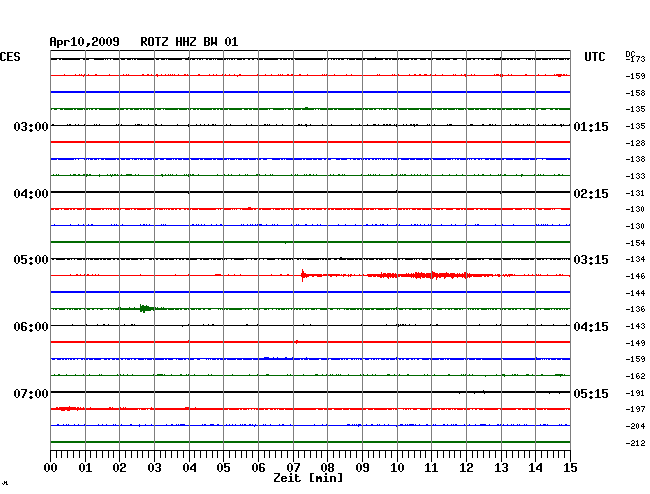
Task: Select minute 11 on the time axis
Action: (x=431, y=467)
